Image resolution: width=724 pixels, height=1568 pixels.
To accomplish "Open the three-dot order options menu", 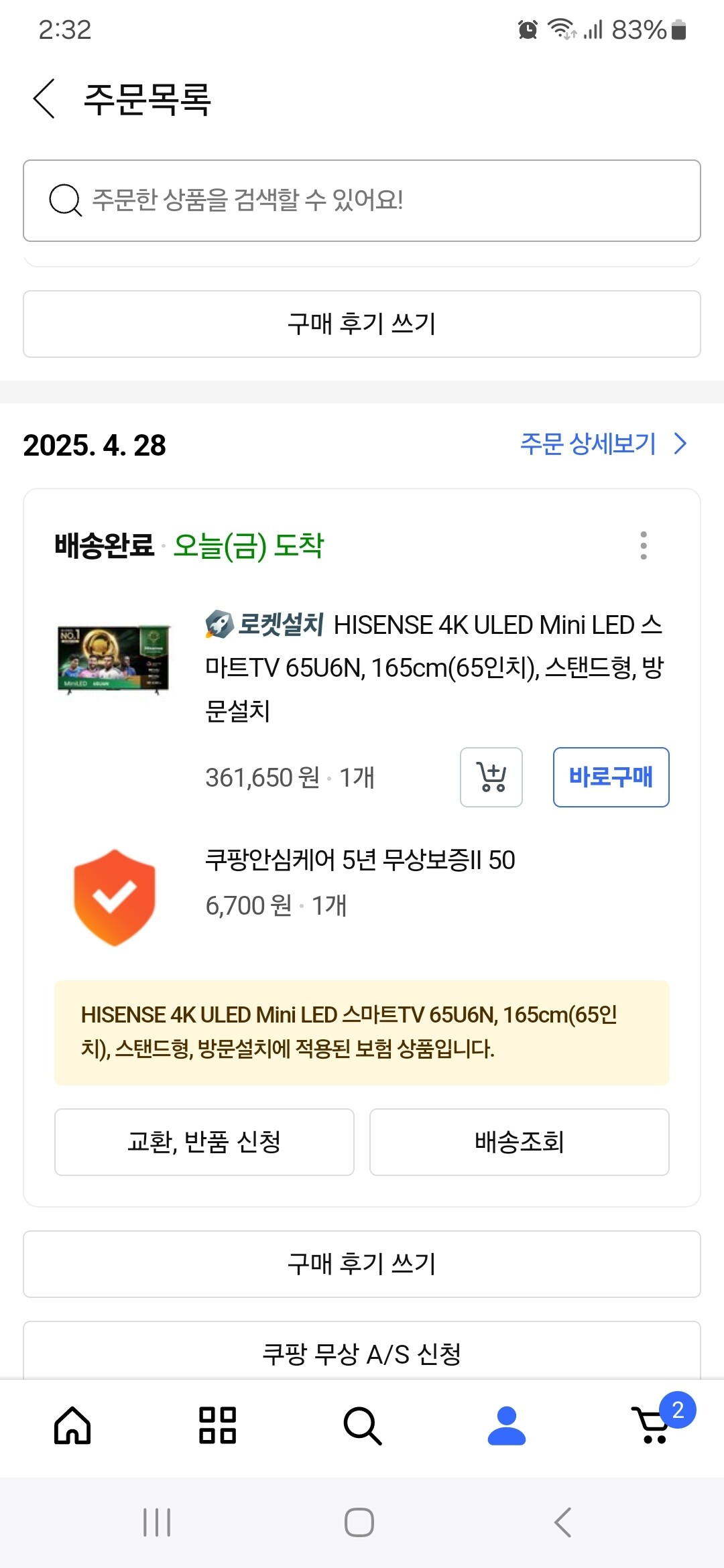I will [x=644, y=545].
